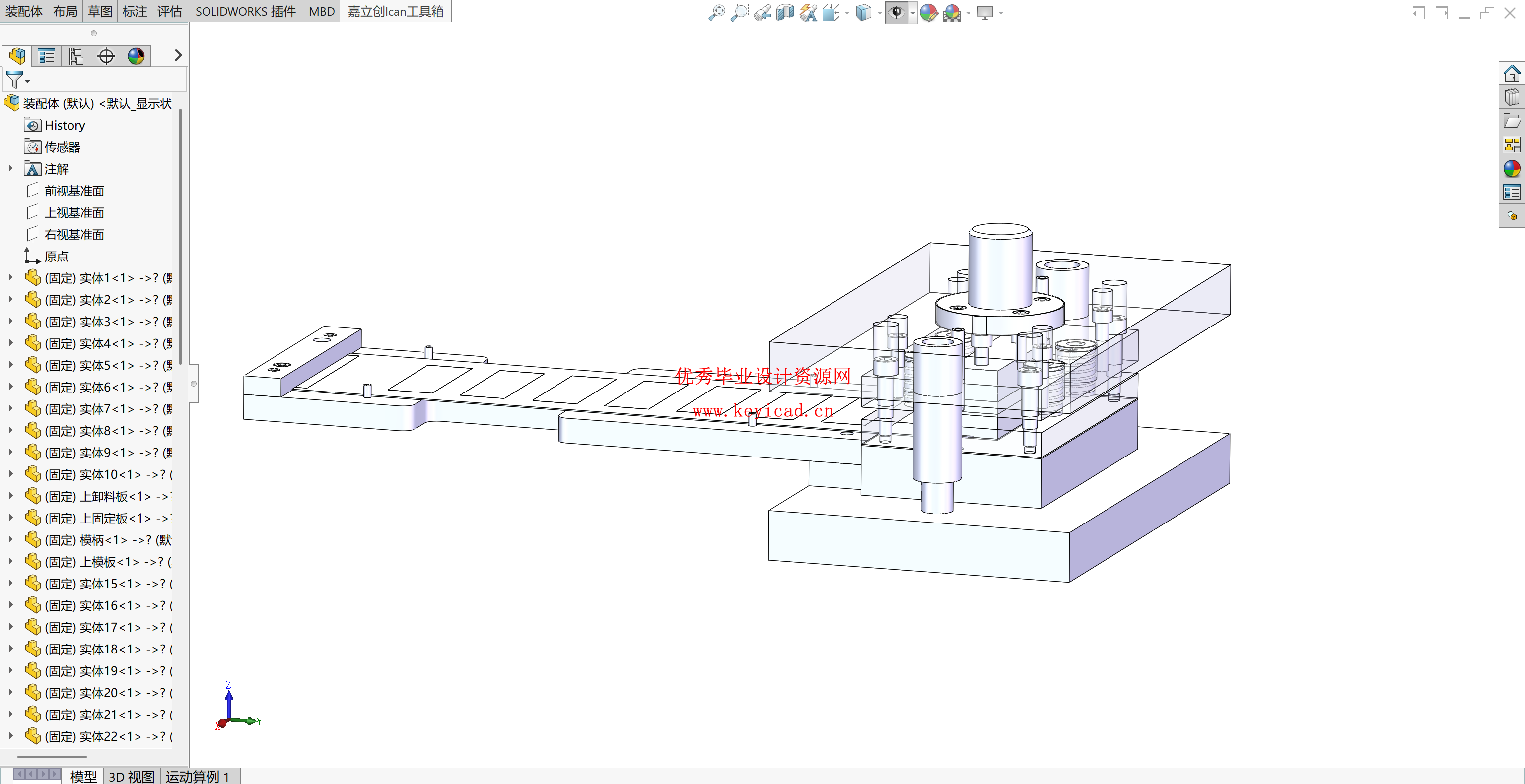Screen dimensions: 1525x784
Task: Open the MBD ribbon tab
Action: click(x=322, y=12)
